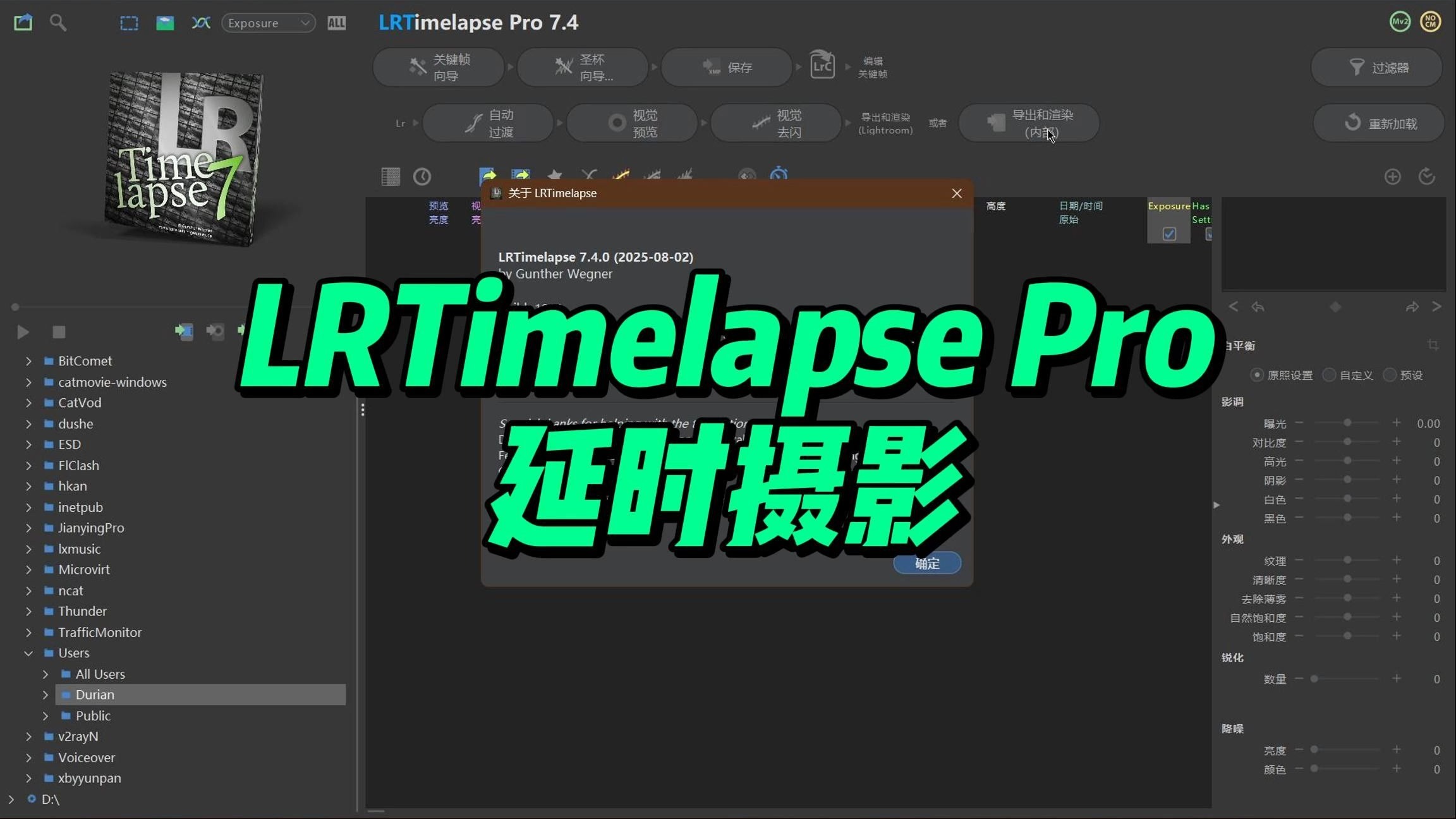Click the 视觉去闪 button
The height and width of the screenshot is (819, 1456).
[776, 123]
